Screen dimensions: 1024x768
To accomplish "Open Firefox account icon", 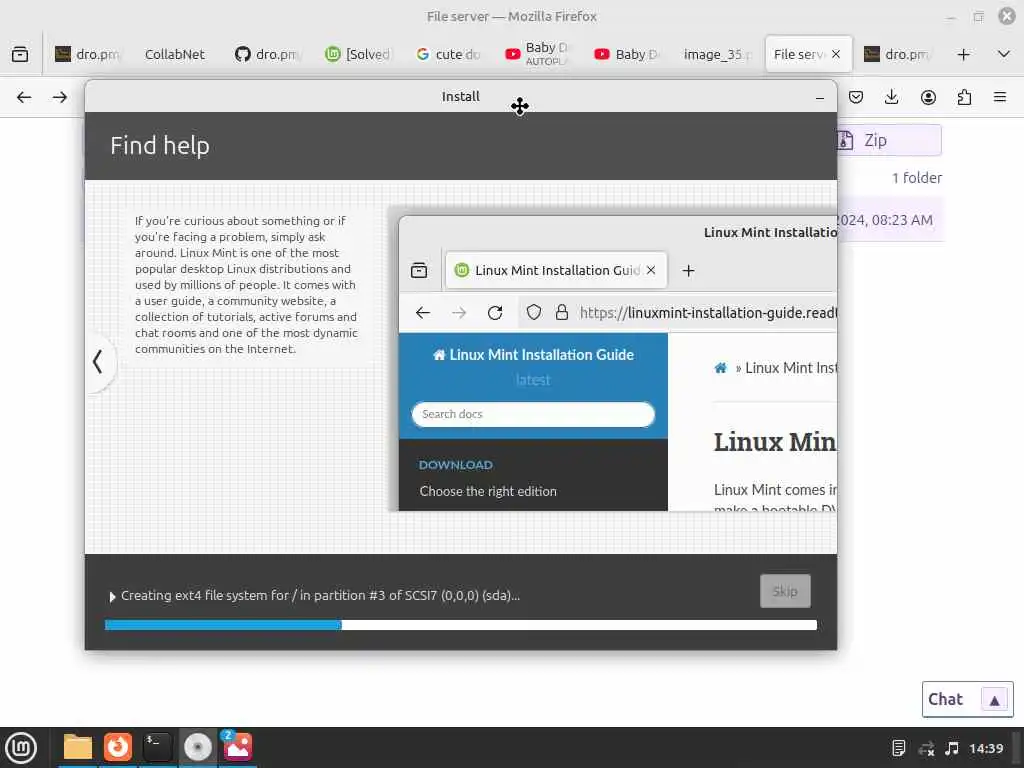I will pos(928,97).
